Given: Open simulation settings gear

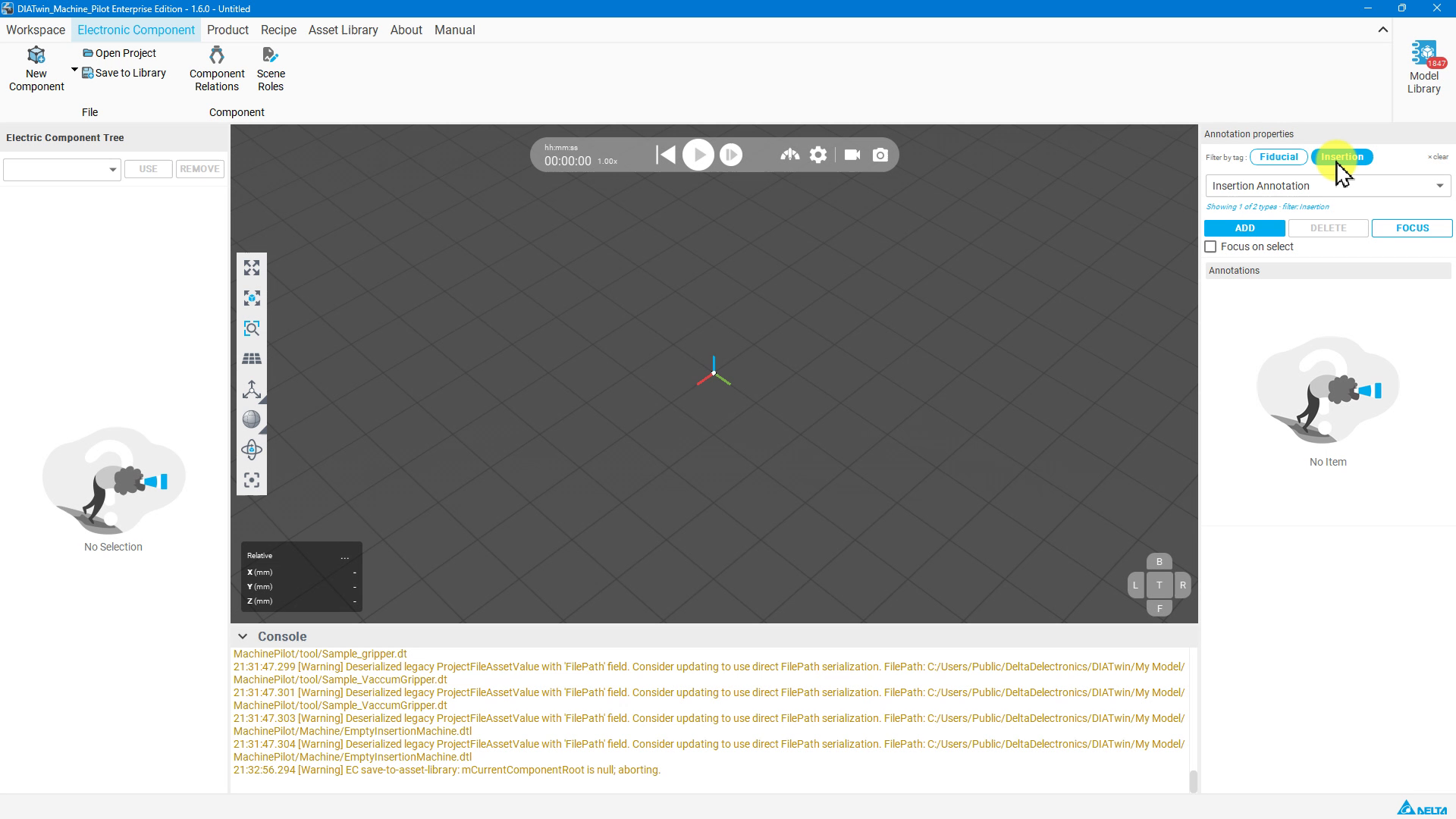Looking at the screenshot, I should point(817,155).
